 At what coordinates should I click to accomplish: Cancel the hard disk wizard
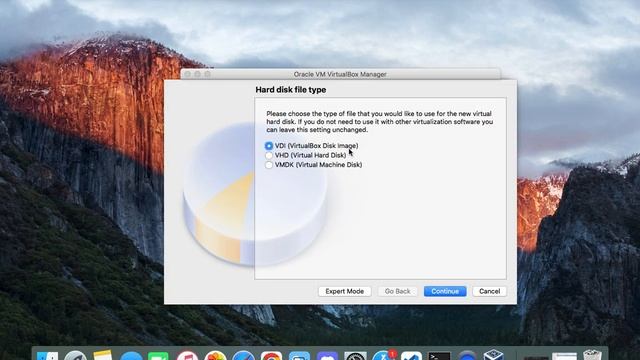pyautogui.click(x=489, y=291)
